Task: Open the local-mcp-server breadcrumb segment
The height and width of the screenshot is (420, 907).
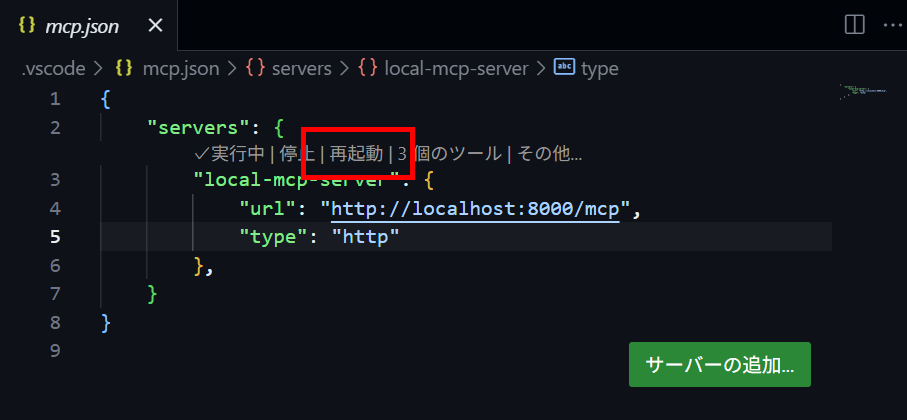Action: point(456,69)
